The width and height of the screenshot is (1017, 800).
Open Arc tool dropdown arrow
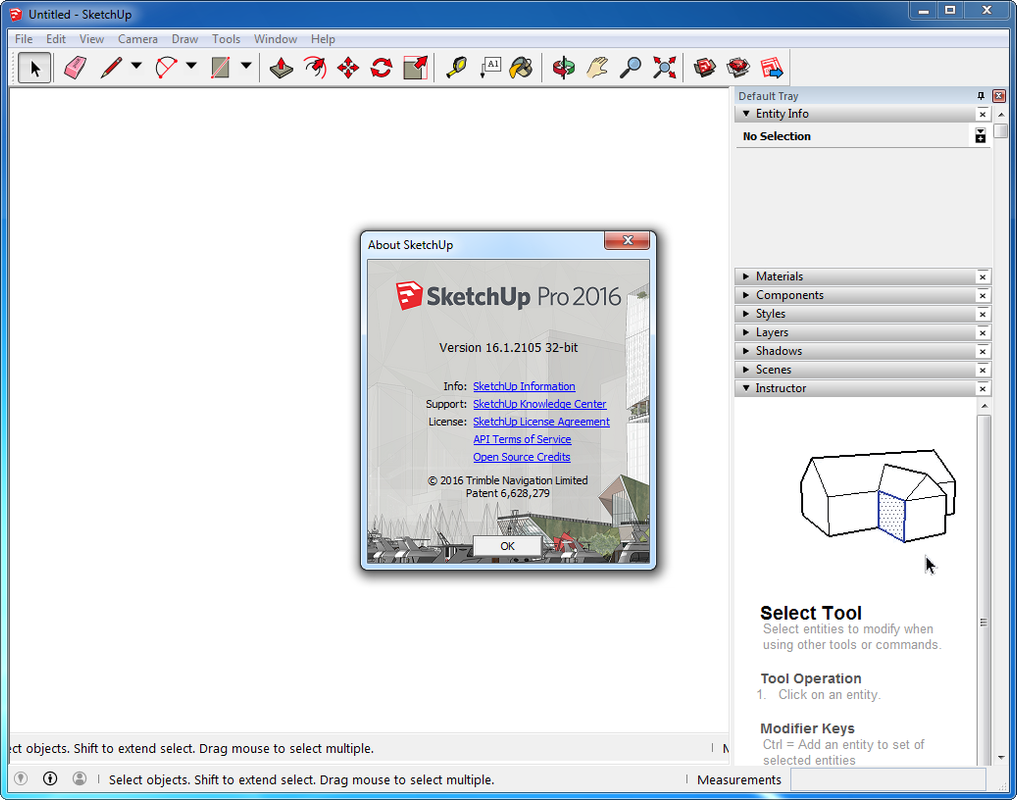(191, 65)
